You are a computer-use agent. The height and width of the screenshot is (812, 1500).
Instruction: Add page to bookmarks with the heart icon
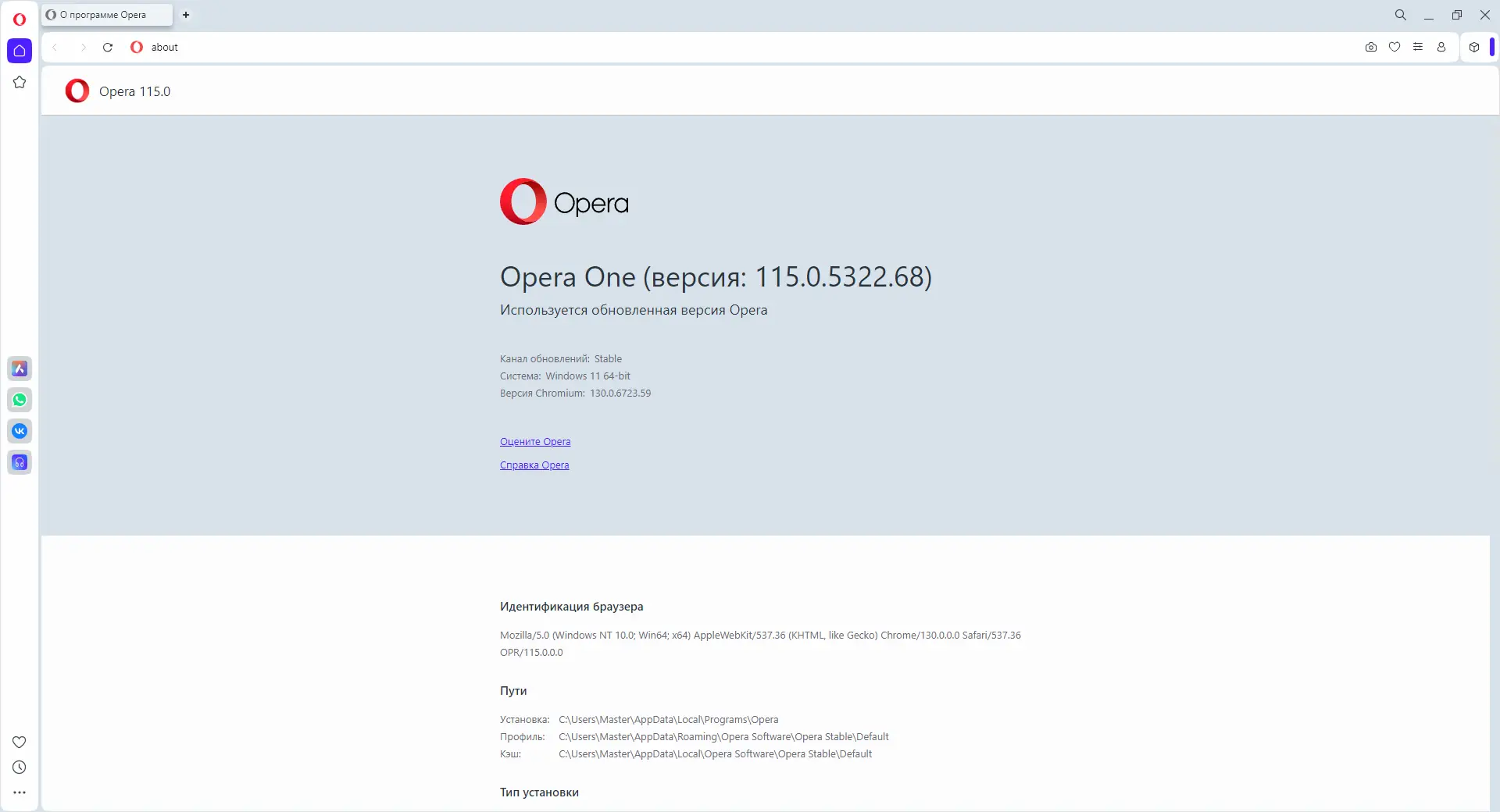[x=1395, y=47]
